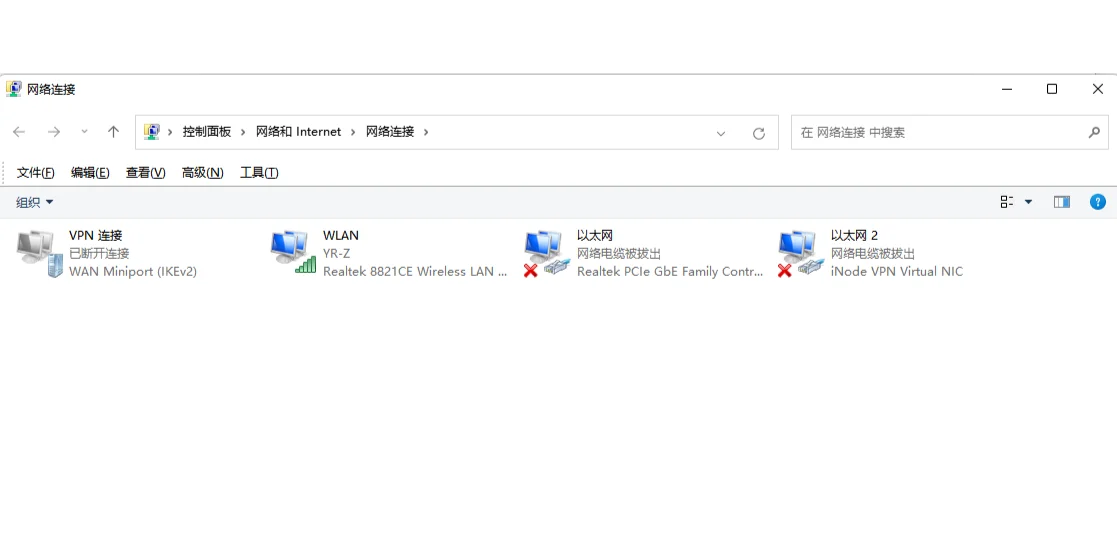Select the WLAN adapter icon
Screen dimensions: 1117x558
(x=293, y=252)
